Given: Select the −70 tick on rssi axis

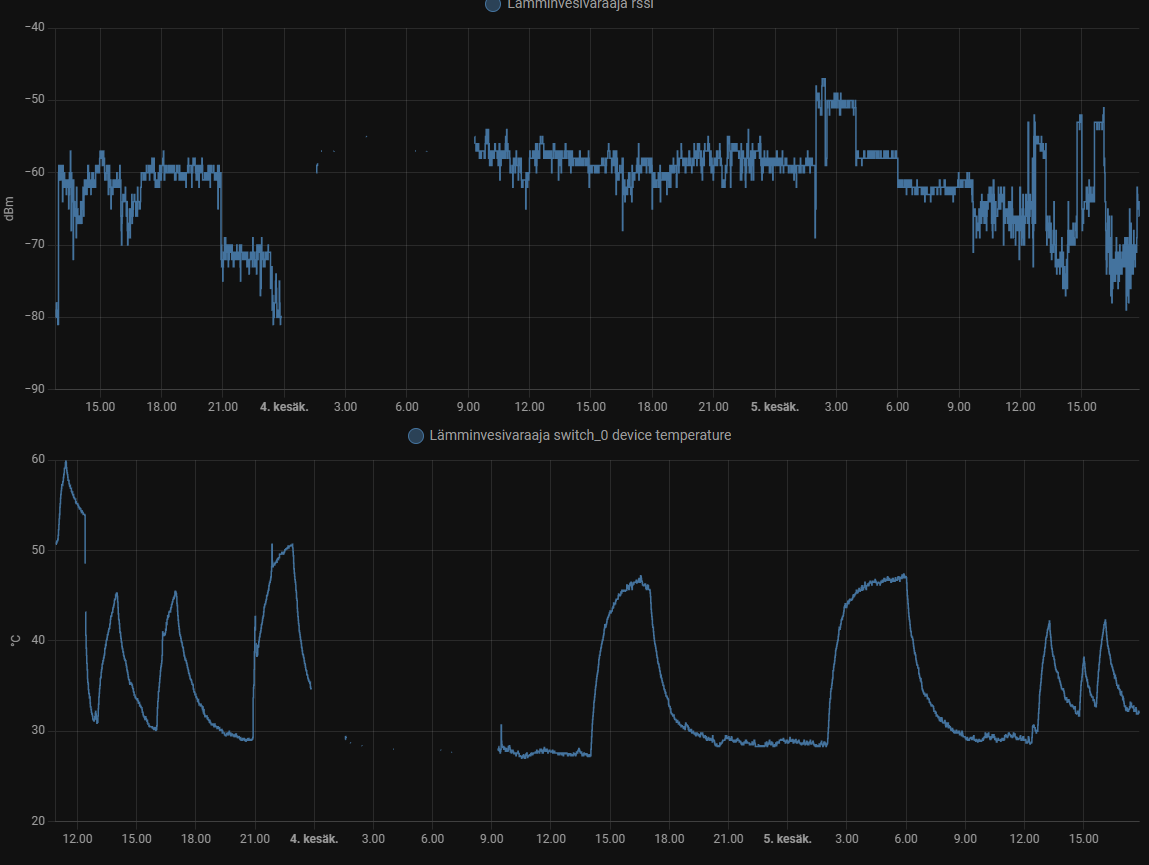Looking at the screenshot, I should (x=33, y=244).
